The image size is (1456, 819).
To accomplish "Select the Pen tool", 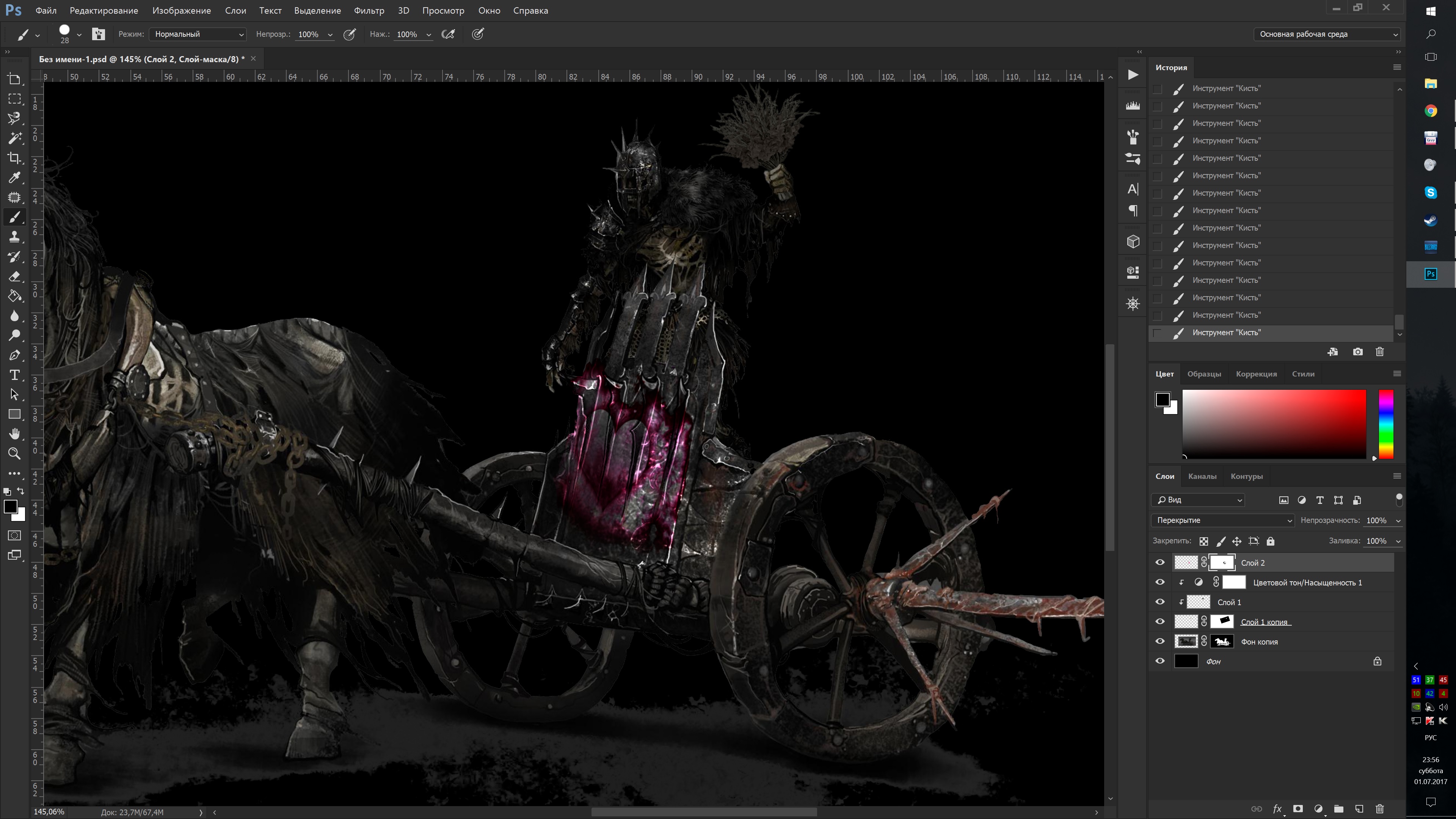I will tap(15, 356).
